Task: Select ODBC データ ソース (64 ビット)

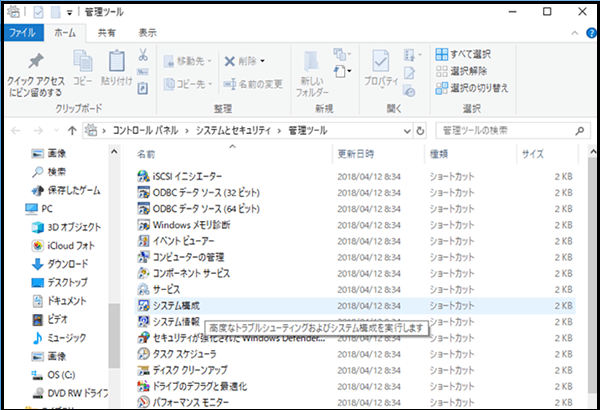Action: tap(206, 209)
